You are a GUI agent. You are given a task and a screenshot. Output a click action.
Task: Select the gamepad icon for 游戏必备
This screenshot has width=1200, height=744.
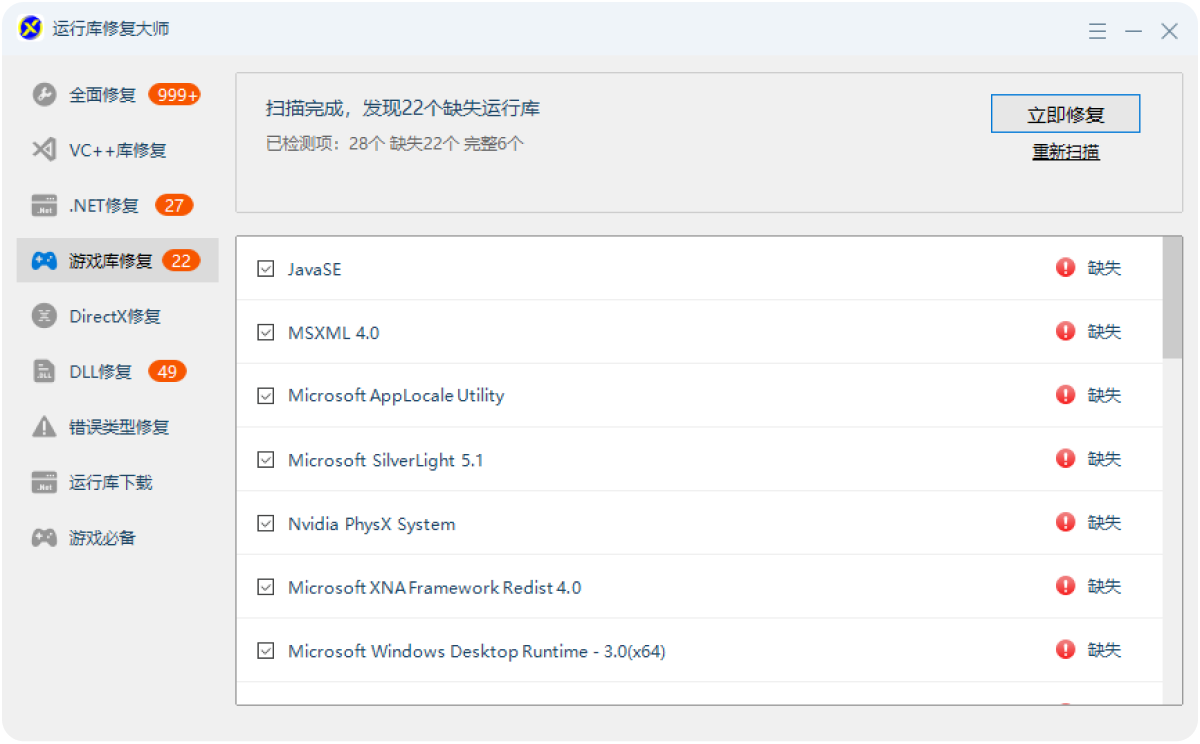coord(44,538)
